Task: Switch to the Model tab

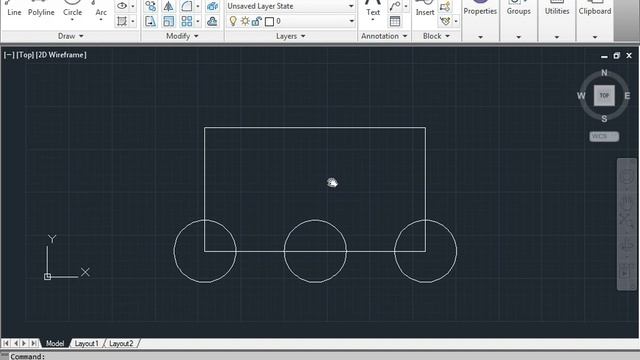Action: coord(55,343)
